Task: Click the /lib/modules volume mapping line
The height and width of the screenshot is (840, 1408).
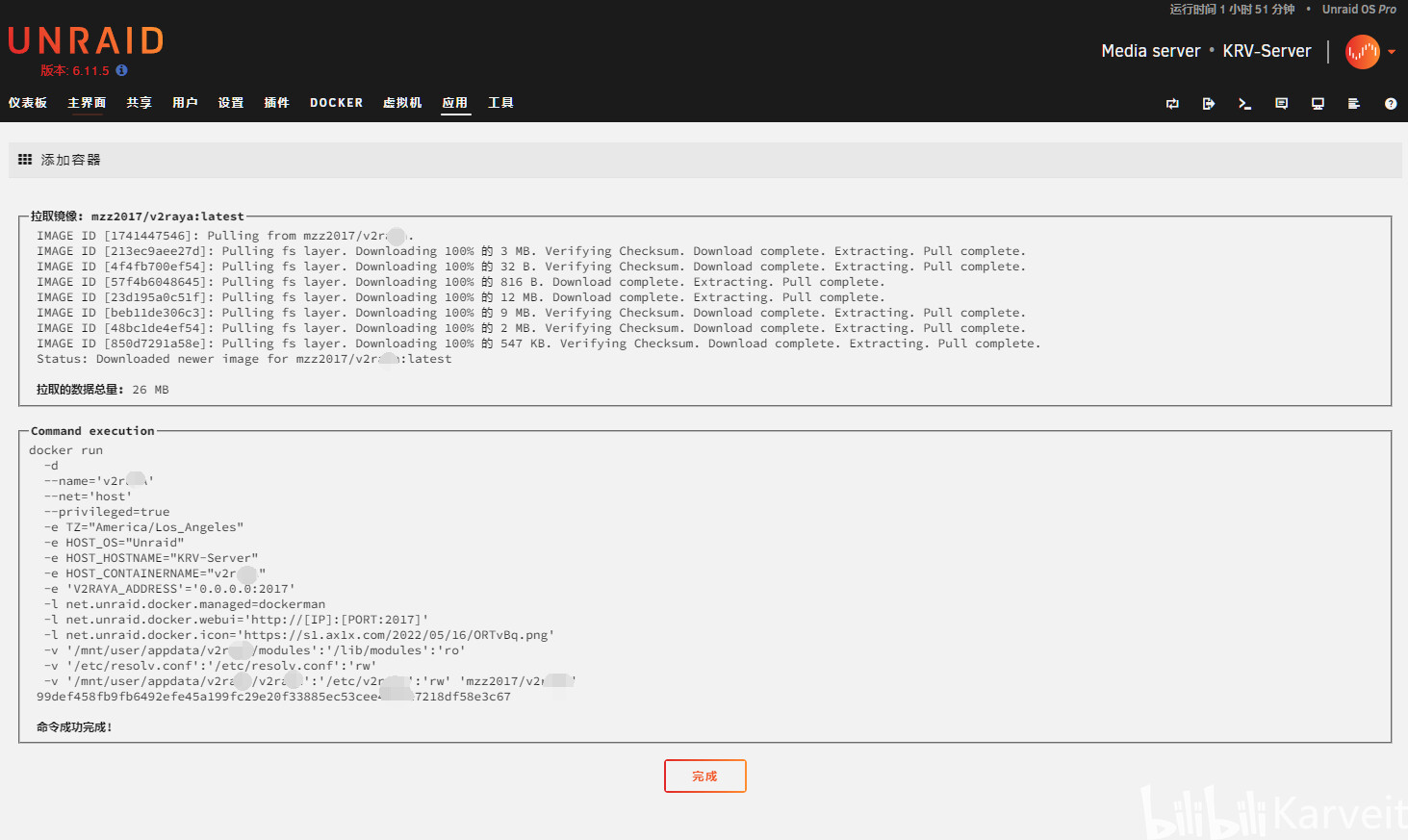Action: click(x=255, y=650)
